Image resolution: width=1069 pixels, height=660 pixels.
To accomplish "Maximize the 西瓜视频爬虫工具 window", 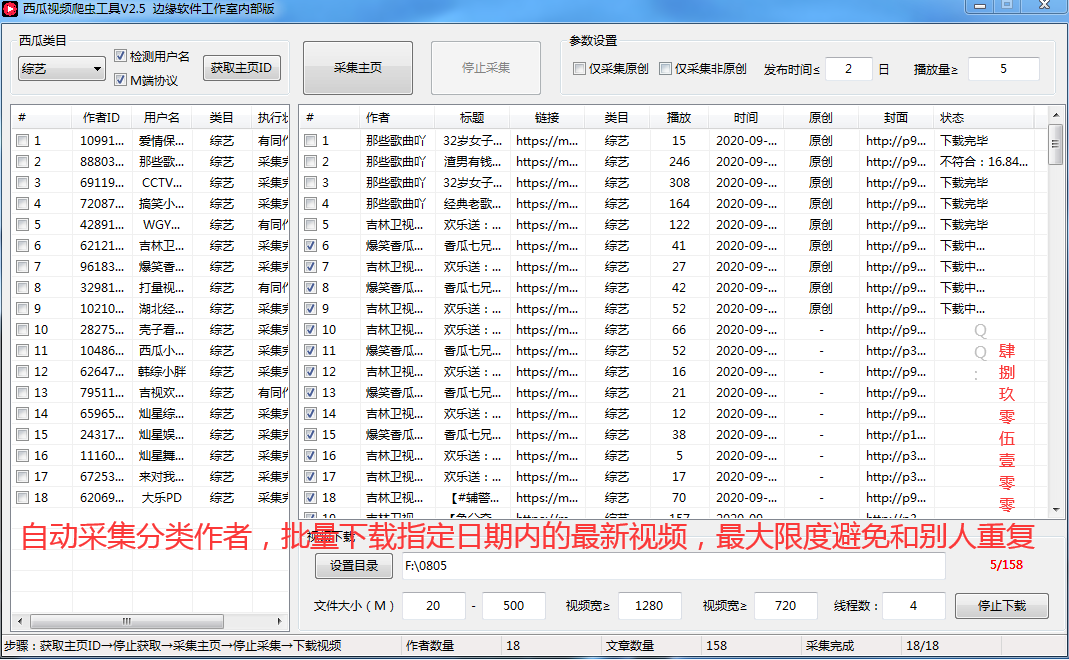I will (1007, 6).
